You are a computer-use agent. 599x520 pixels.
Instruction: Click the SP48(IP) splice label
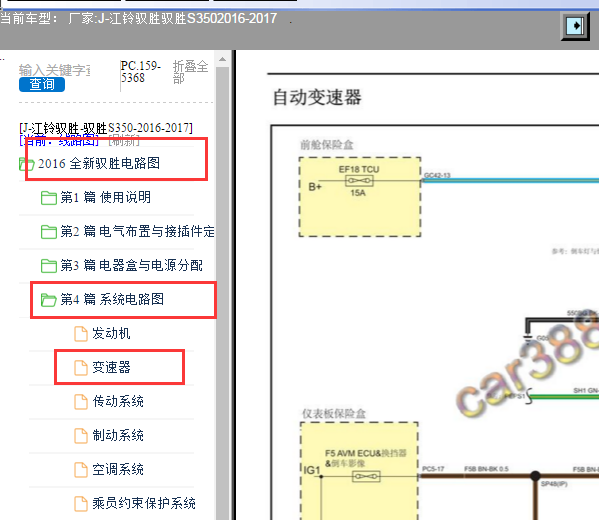coord(554,484)
